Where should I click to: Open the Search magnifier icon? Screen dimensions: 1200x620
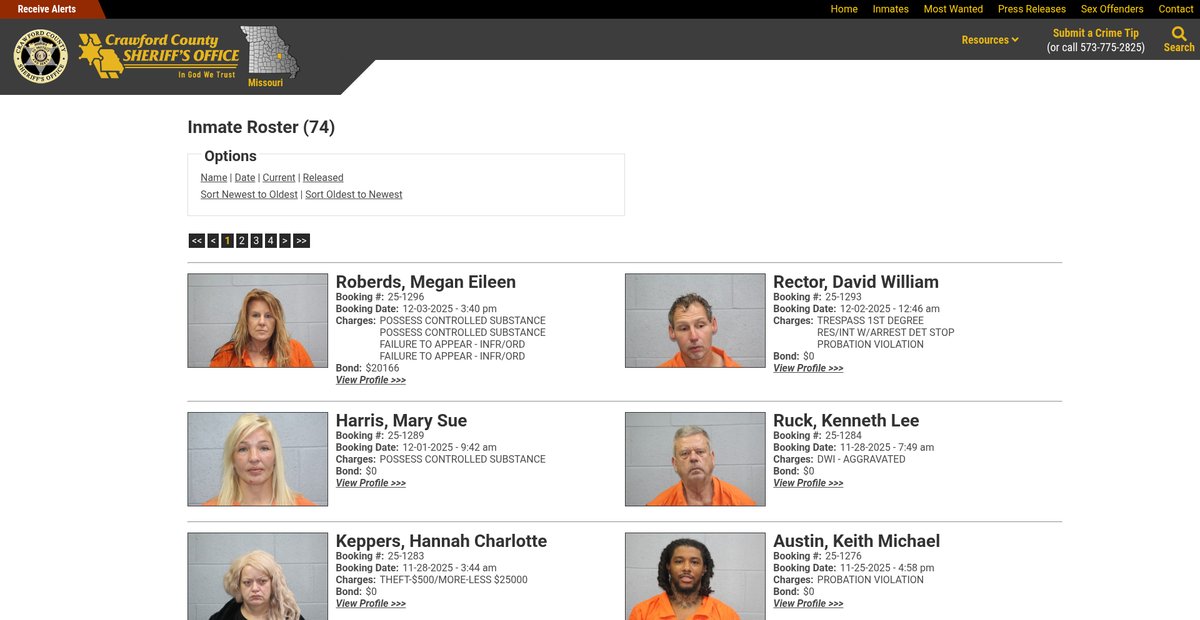pos(1179,34)
